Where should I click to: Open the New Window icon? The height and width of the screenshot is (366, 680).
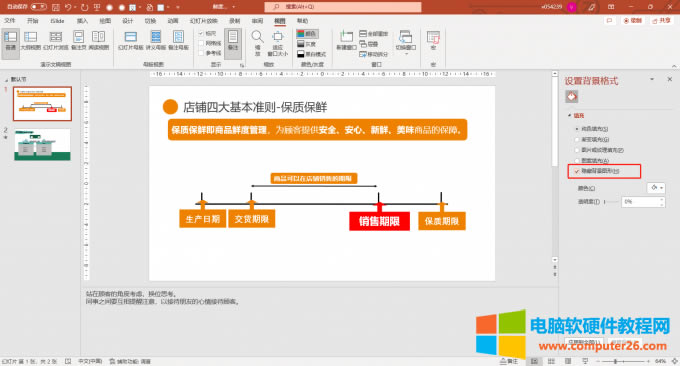point(346,40)
